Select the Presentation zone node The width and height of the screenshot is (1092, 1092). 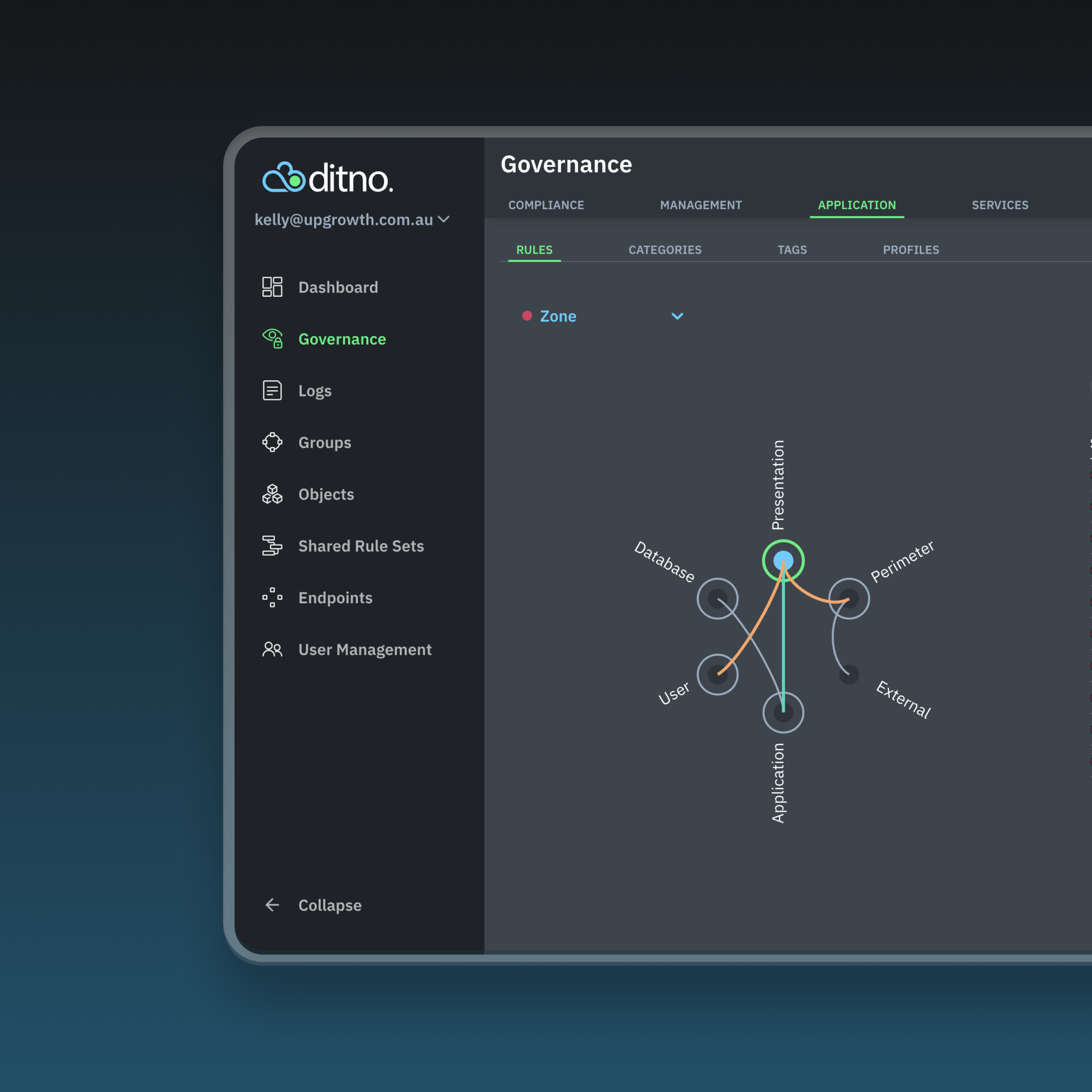click(x=783, y=561)
